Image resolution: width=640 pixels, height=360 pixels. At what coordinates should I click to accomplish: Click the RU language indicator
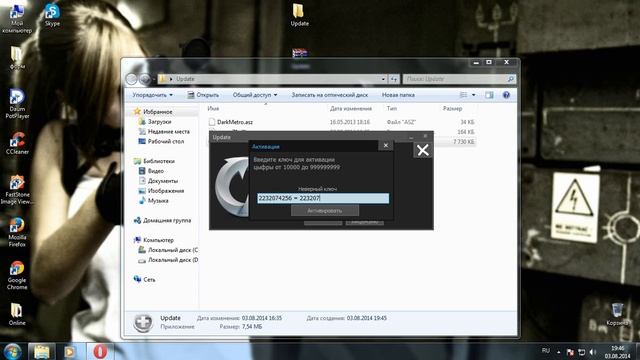(546, 351)
